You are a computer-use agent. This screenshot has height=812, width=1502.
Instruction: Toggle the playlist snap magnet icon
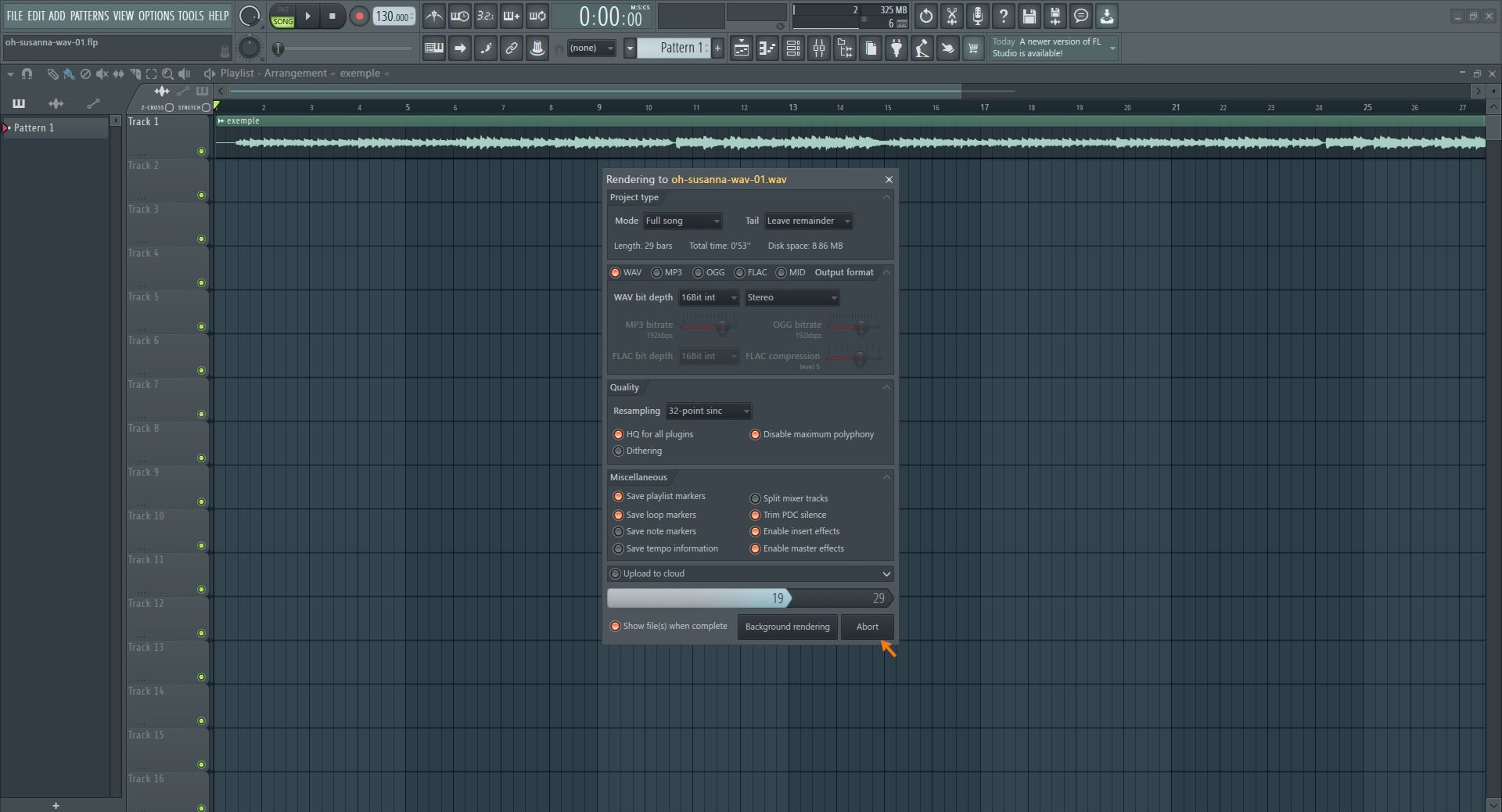(x=27, y=74)
